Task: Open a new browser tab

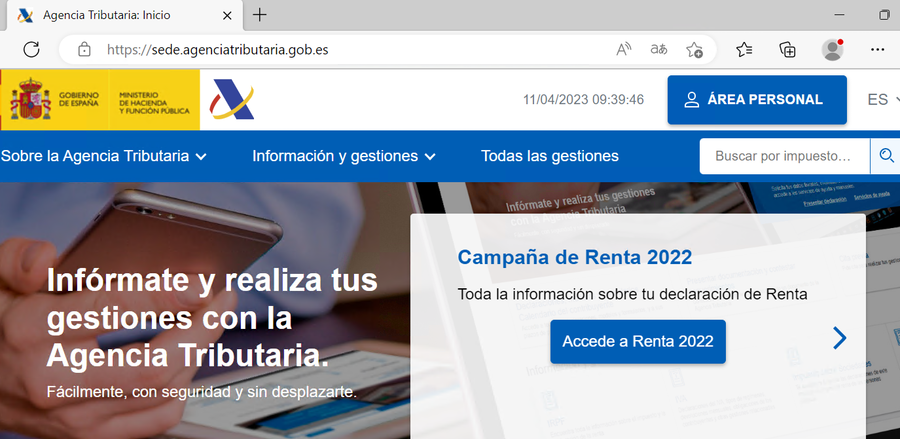Action: tap(260, 15)
